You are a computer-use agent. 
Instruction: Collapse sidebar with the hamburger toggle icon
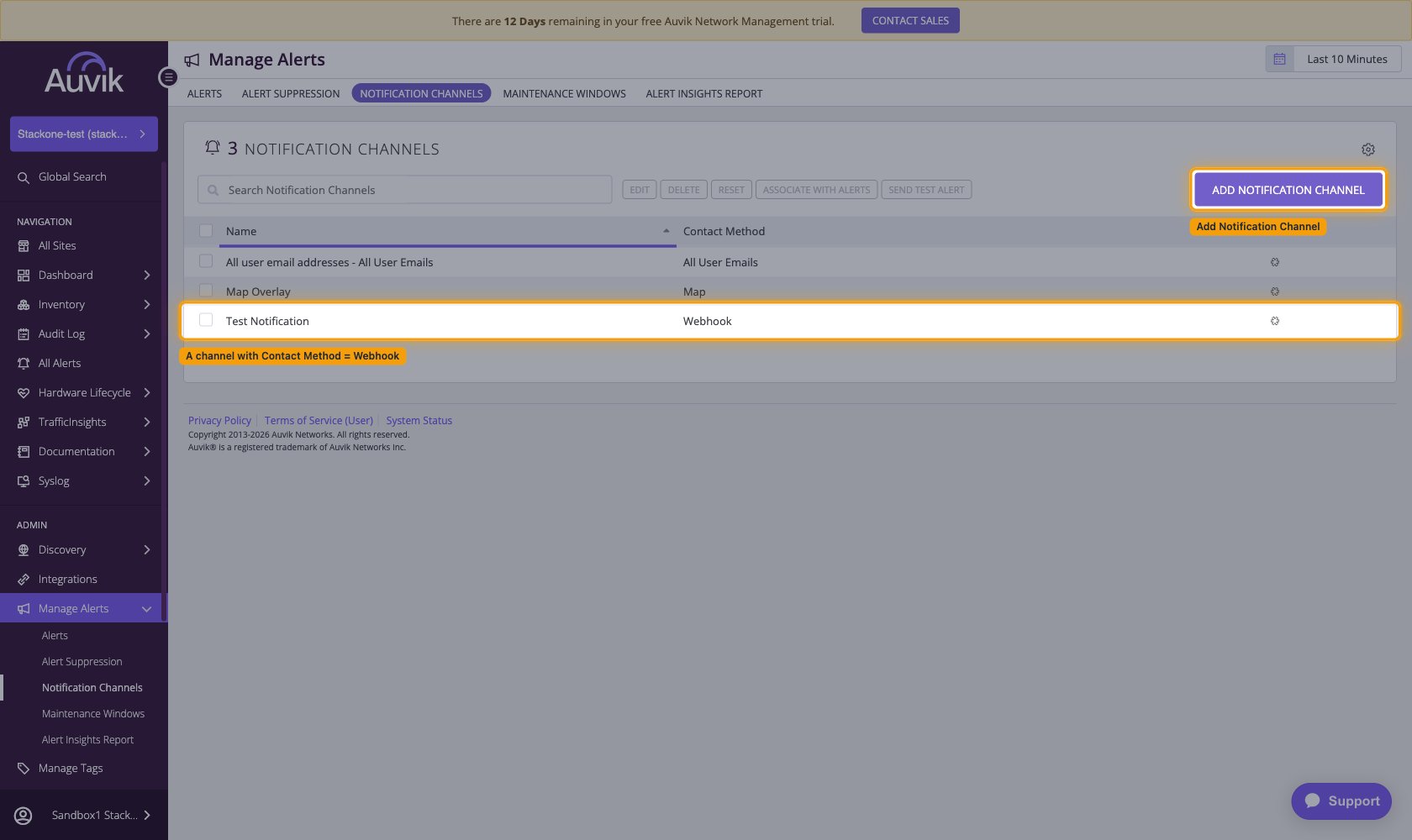(x=168, y=77)
